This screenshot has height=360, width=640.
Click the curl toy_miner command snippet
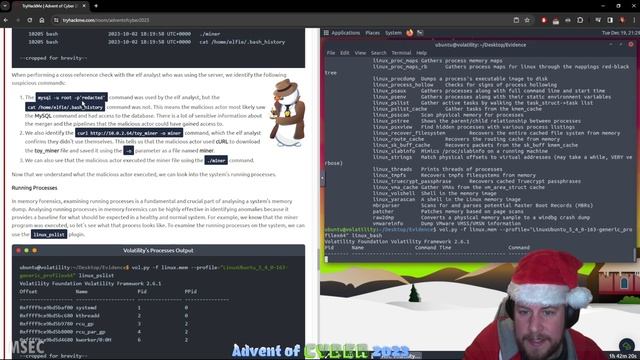129,133
